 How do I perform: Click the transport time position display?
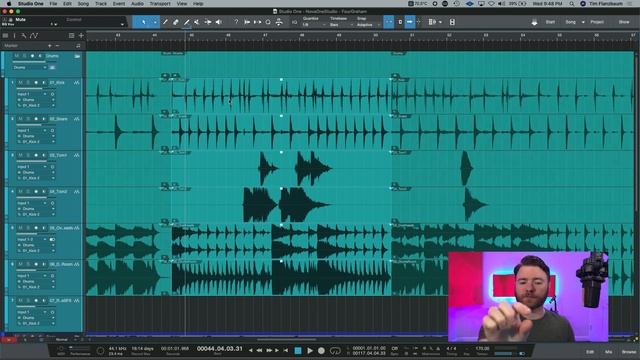[x=220, y=349]
